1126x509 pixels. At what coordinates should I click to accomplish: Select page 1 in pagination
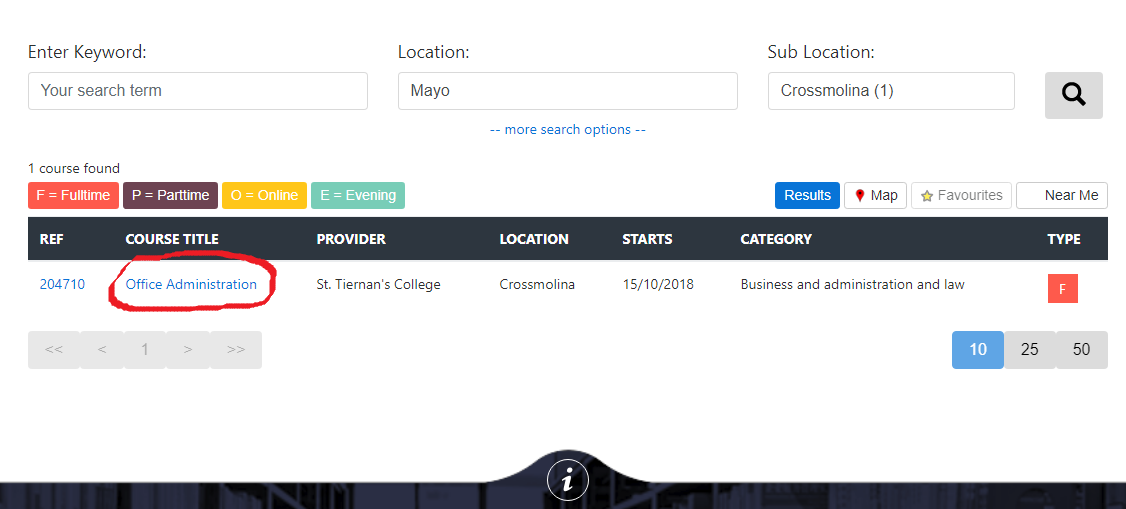point(145,350)
